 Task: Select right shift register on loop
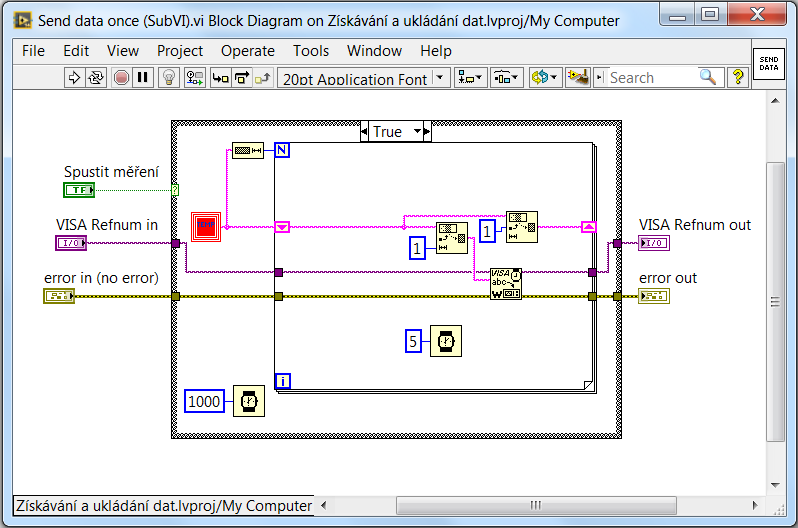pos(589,227)
